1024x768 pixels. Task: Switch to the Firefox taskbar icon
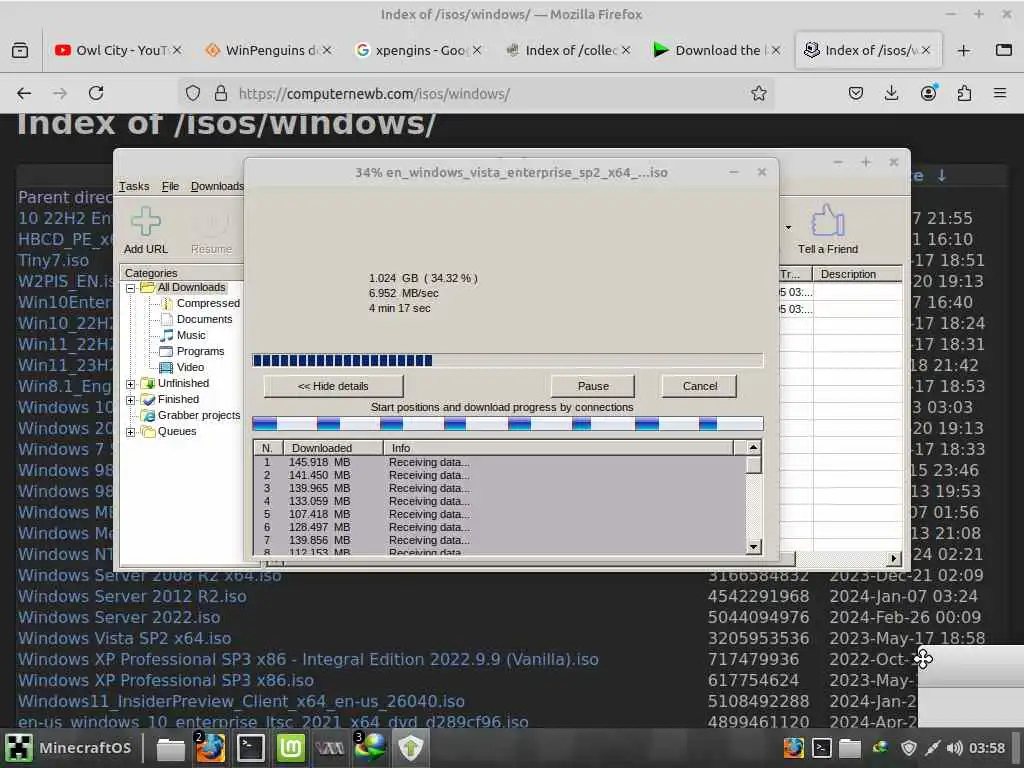(x=210, y=748)
